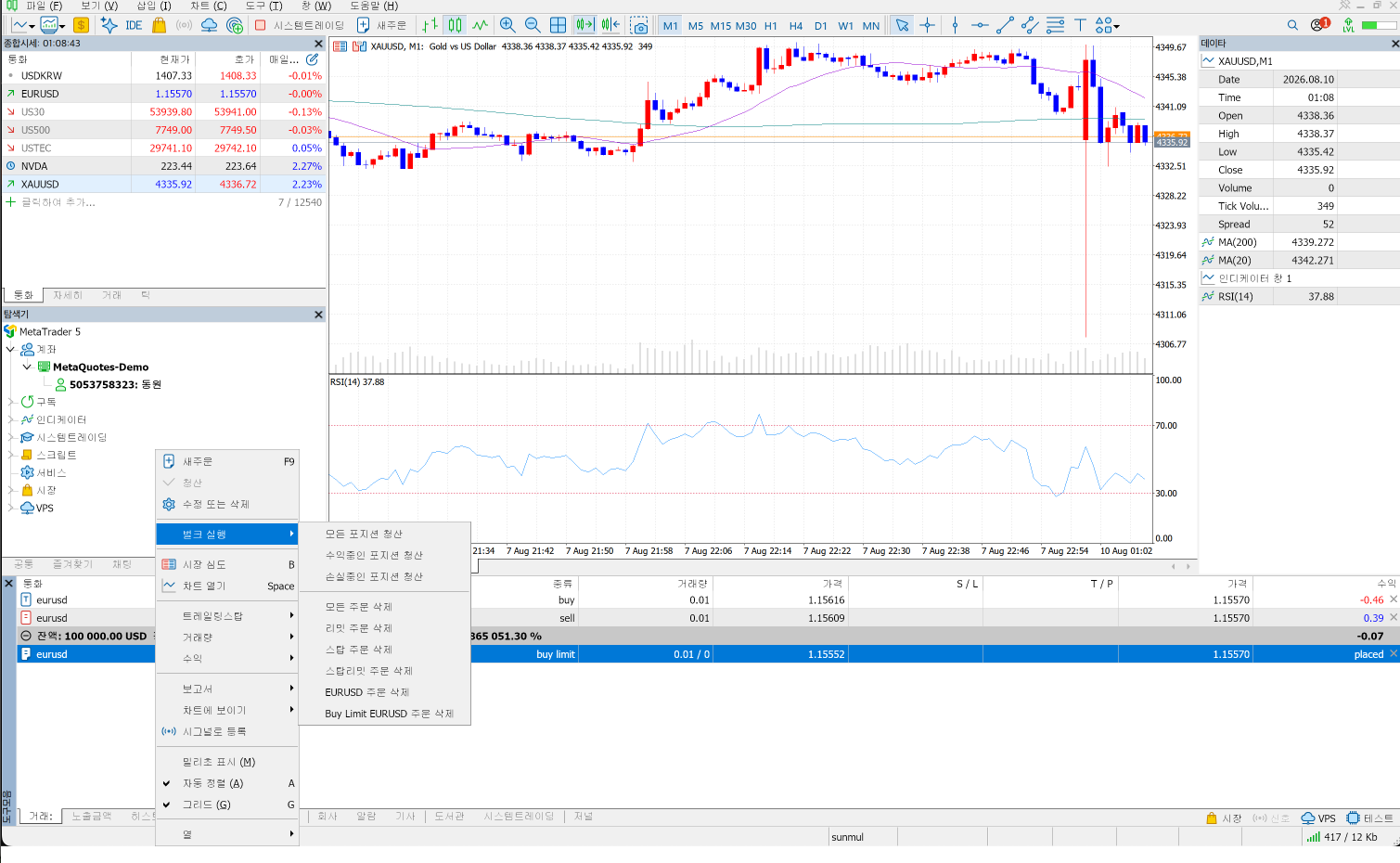Screen dimensions: 1400x863
Task: Collapse the 잔액 balance summary row
Action: (x=26, y=636)
